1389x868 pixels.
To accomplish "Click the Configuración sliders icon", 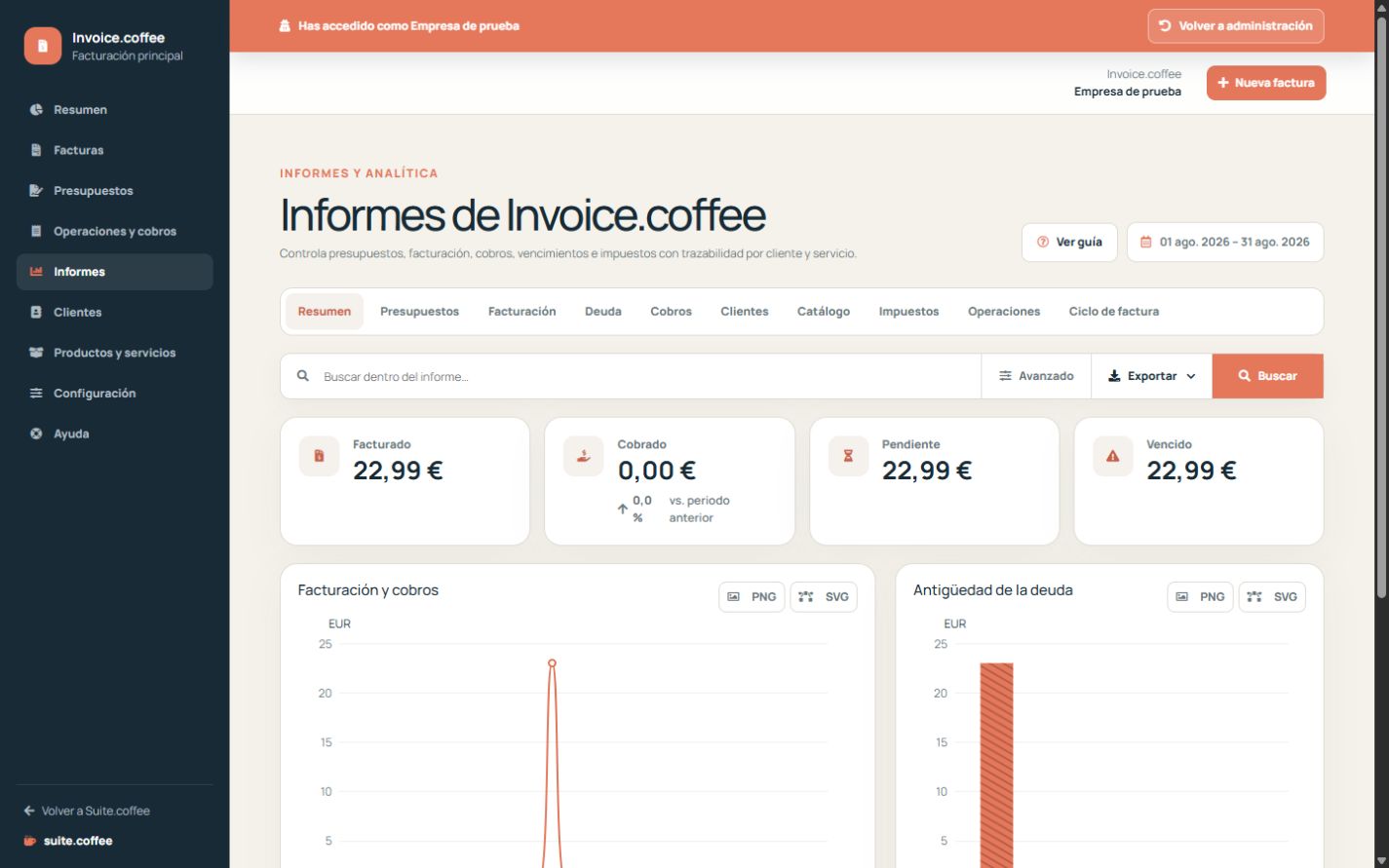I will click(x=36, y=394).
